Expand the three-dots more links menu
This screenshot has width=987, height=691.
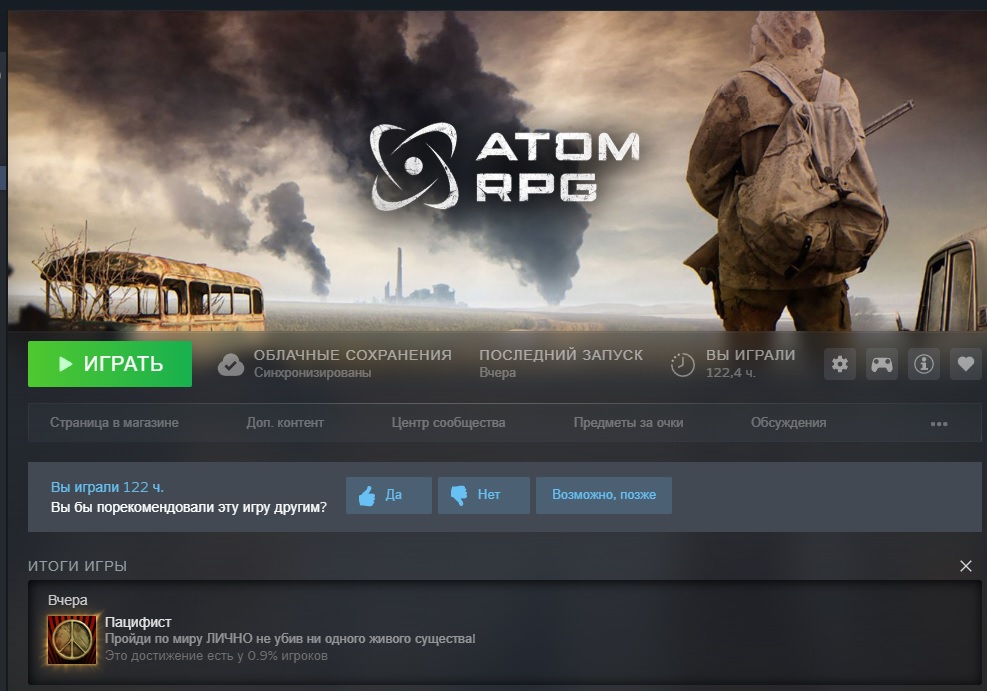tap(939, 424)
